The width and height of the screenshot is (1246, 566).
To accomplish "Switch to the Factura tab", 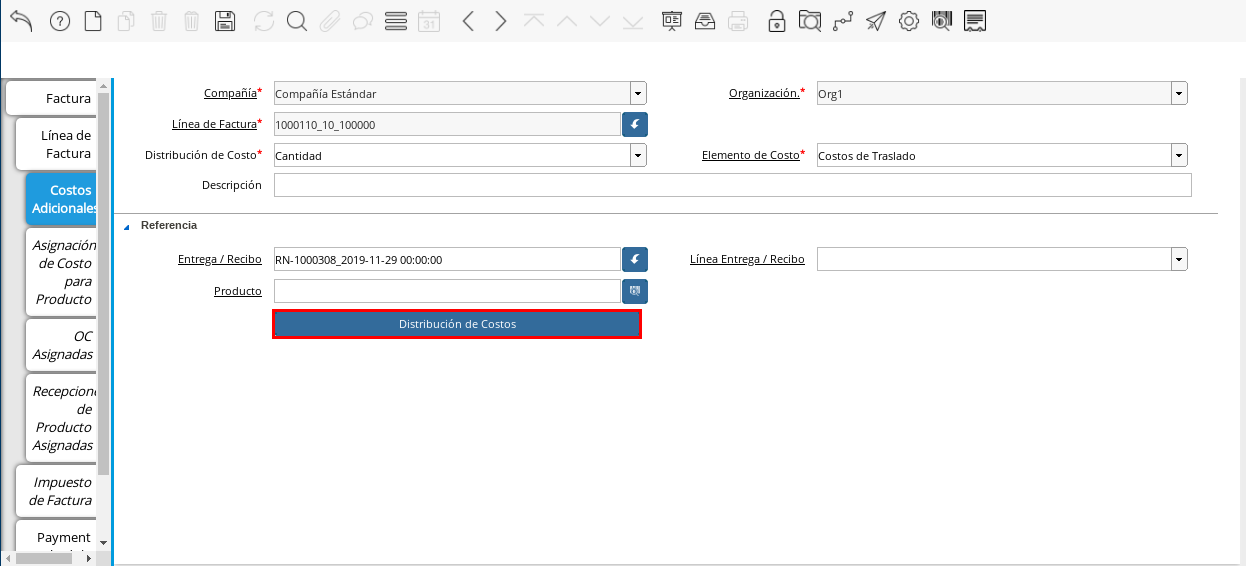I will (x=52, y=98).
